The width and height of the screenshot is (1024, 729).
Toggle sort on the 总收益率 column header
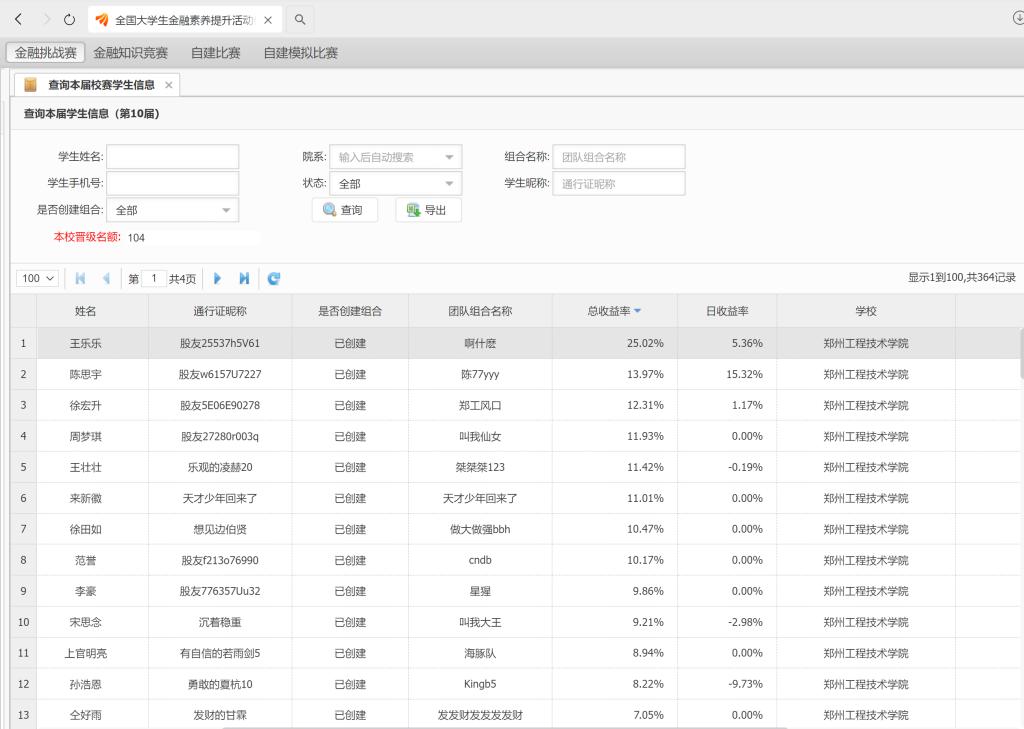[x=615, y=311]
